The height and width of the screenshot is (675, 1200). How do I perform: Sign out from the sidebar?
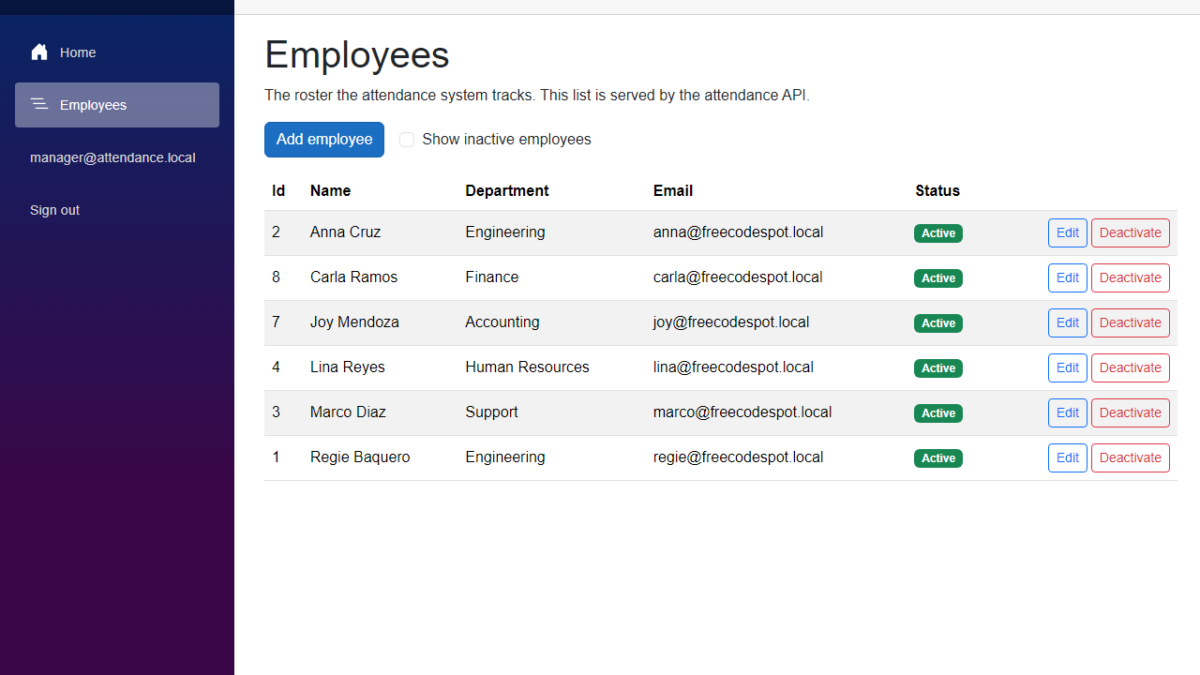[55, 210]
